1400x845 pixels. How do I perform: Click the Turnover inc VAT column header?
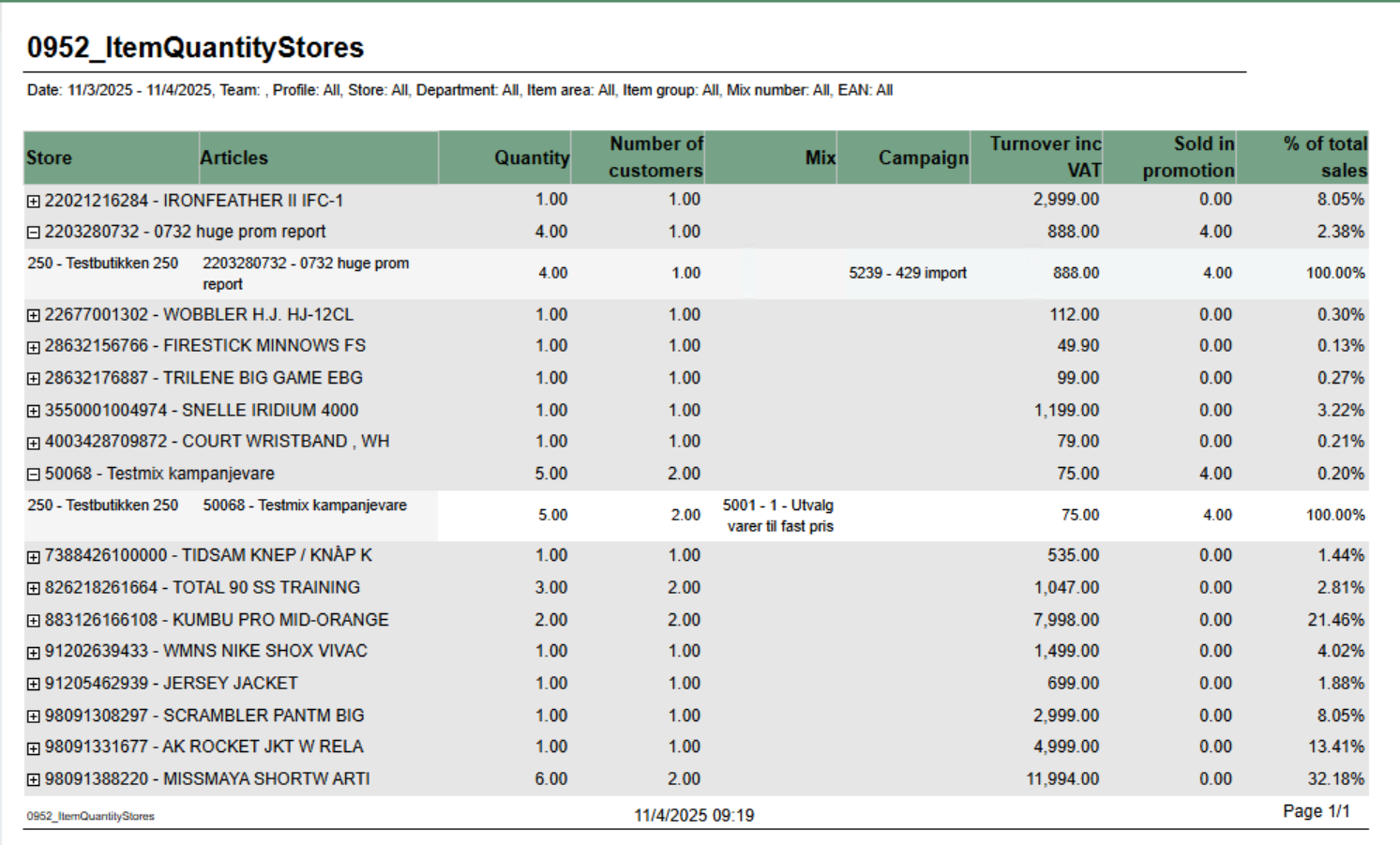click(1045, 157)
